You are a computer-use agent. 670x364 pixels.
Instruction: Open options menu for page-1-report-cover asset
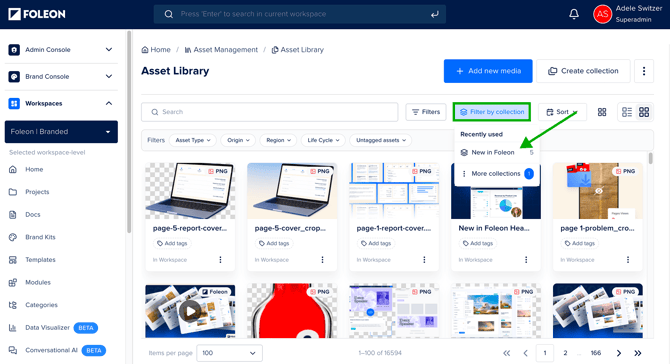(424, 260)
